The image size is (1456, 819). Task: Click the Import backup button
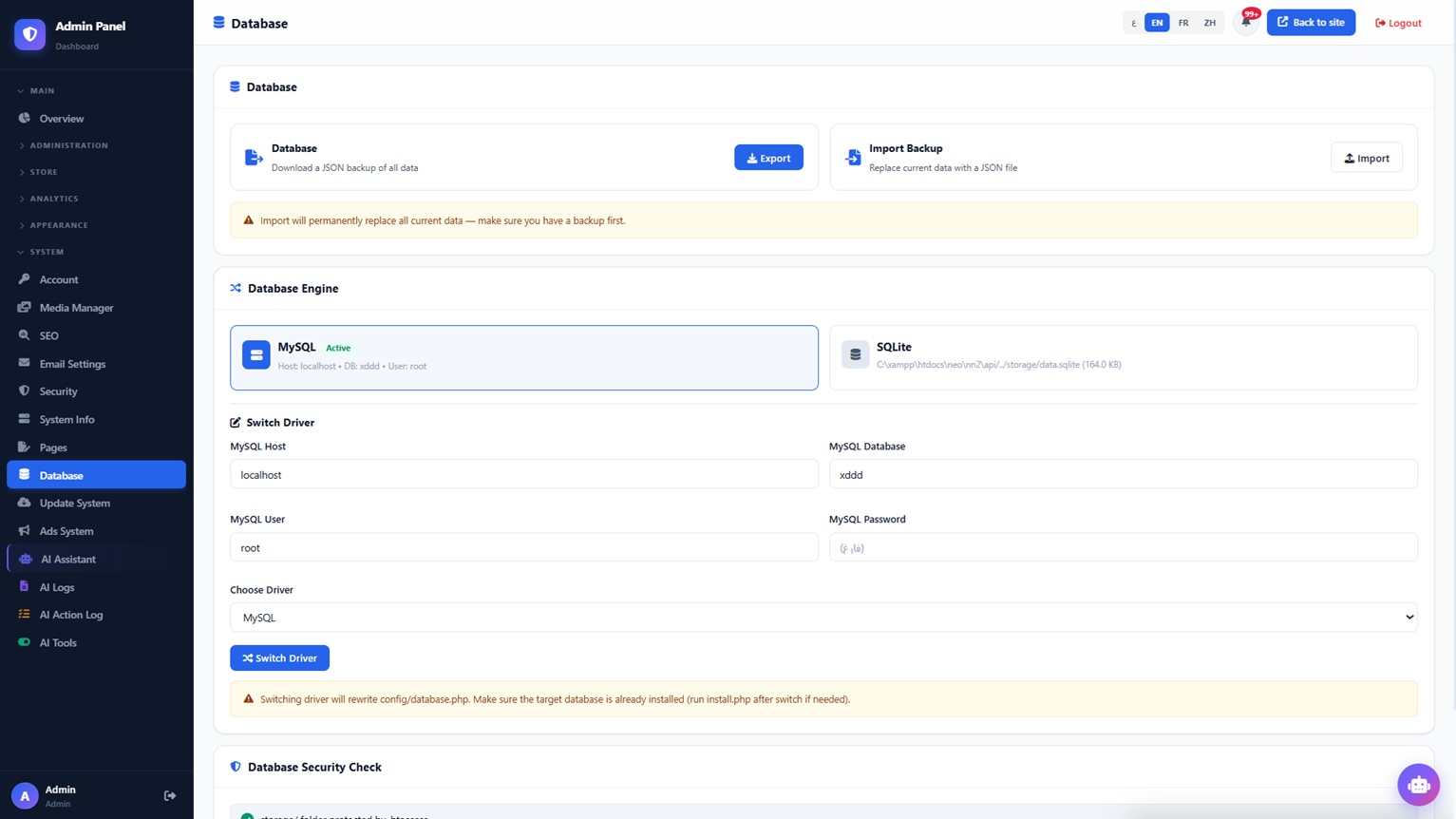[x=1367, y=158]
